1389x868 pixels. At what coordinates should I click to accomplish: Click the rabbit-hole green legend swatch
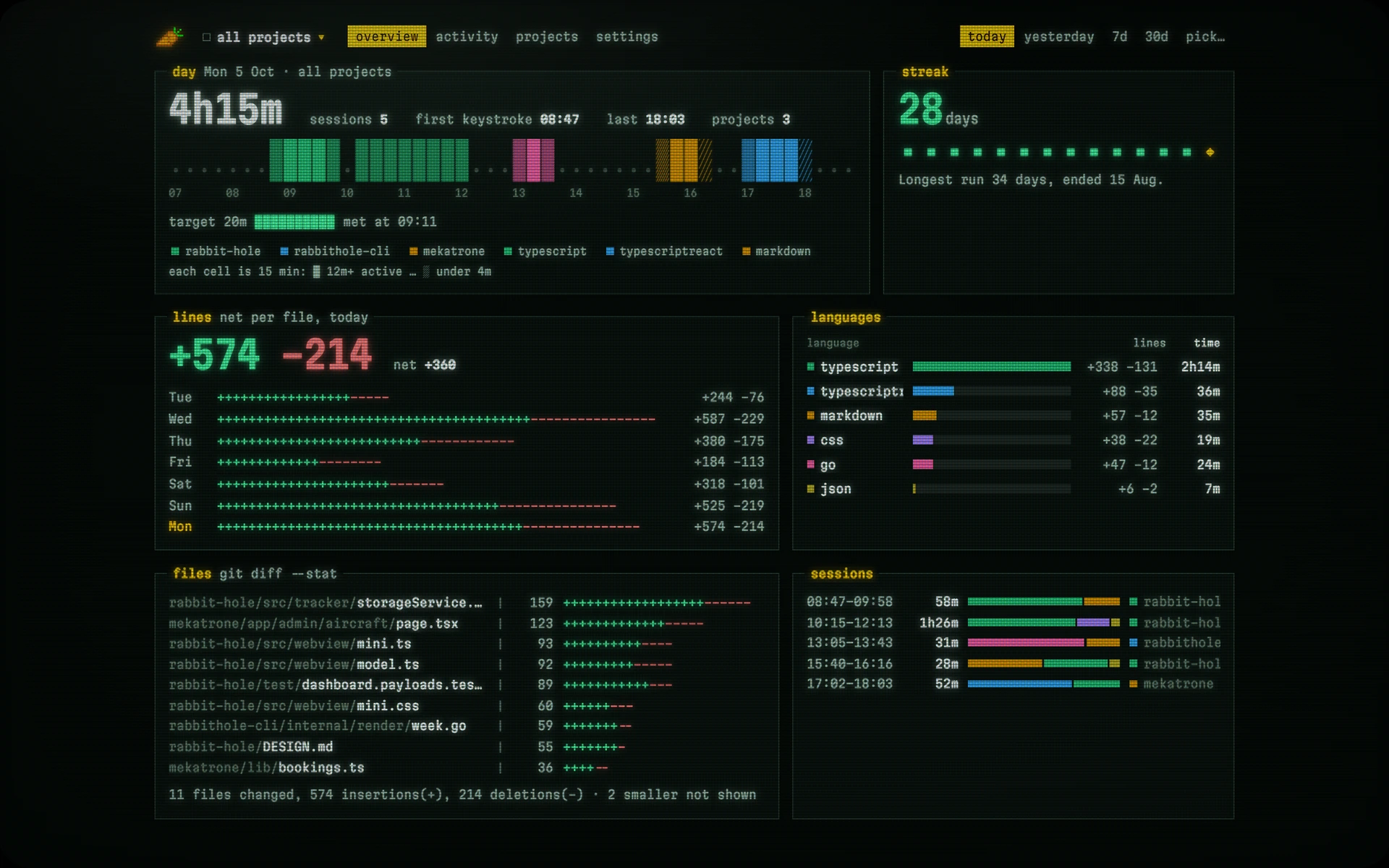(175, 251)
